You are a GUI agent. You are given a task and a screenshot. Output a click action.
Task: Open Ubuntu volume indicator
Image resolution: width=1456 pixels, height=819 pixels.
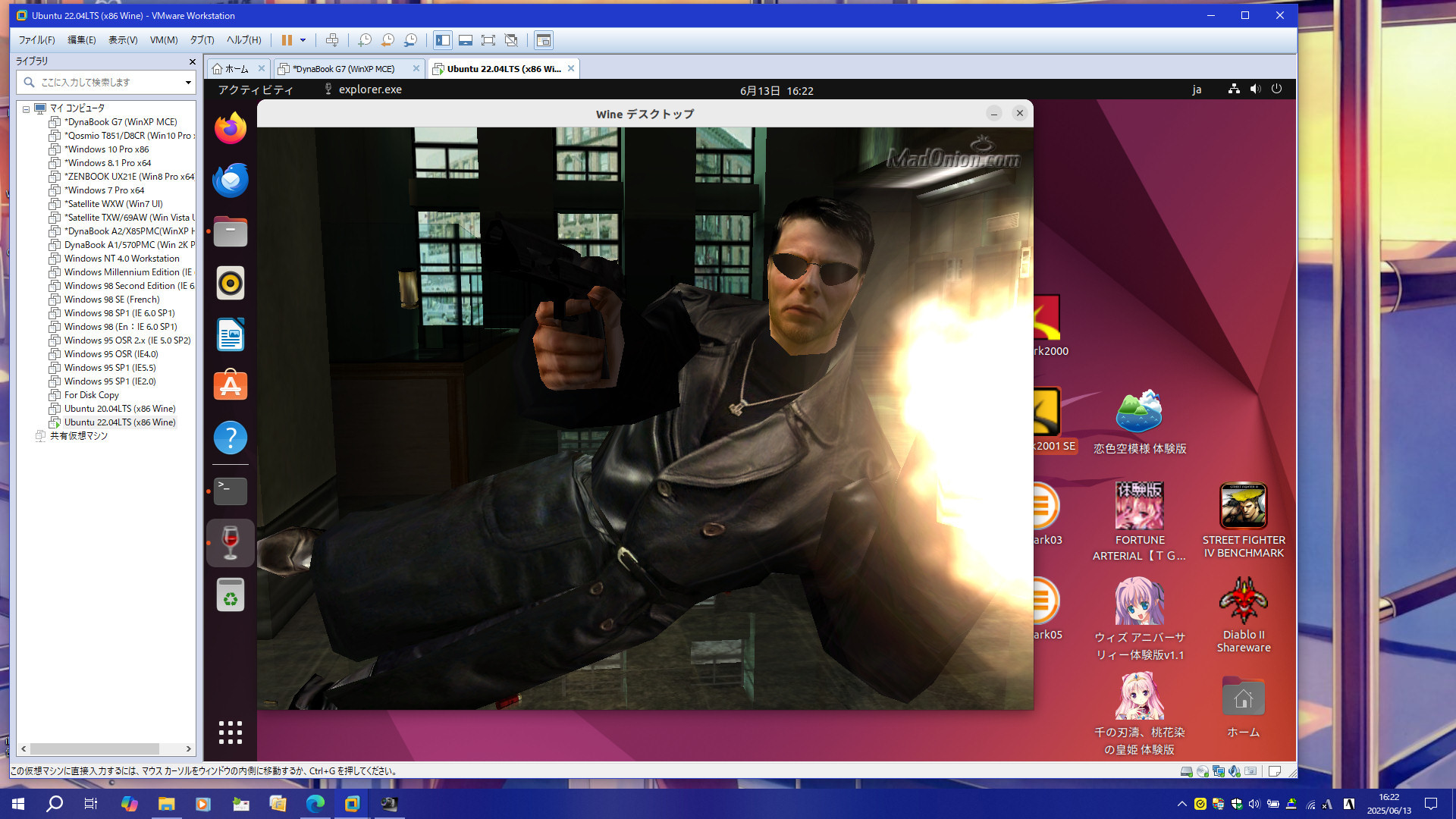click(x=1256, y=89)
